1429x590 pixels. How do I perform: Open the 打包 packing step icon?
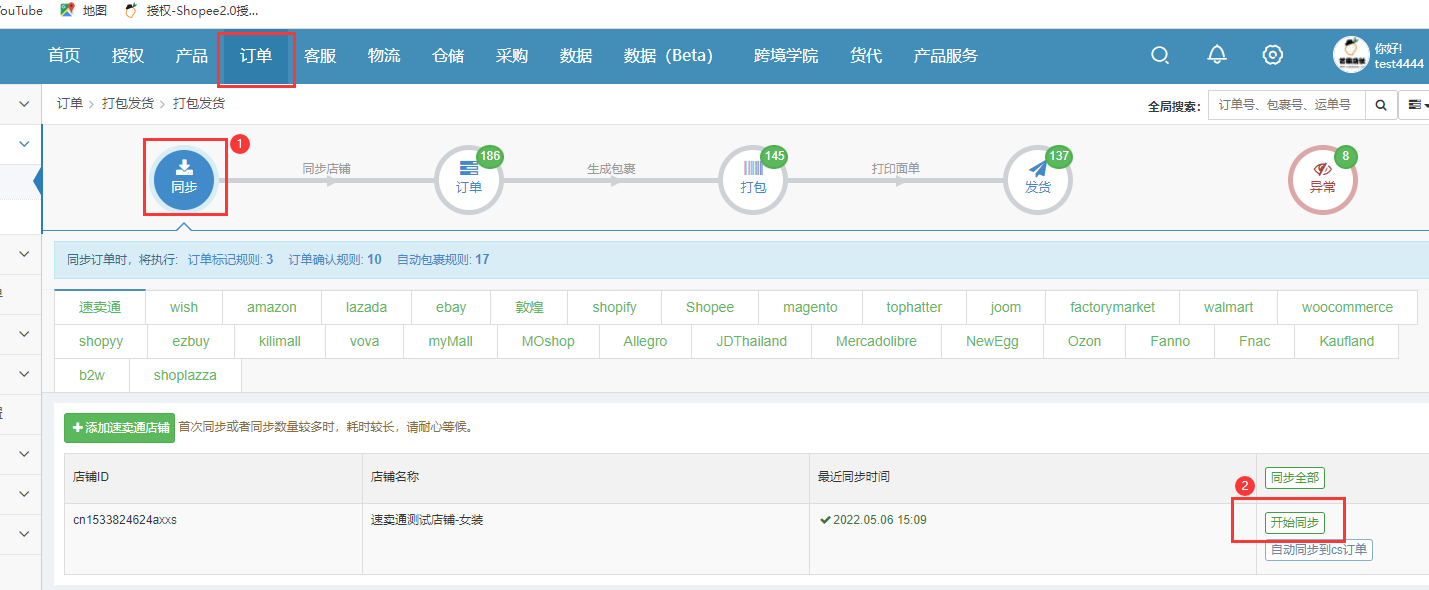tap(753, 180)
